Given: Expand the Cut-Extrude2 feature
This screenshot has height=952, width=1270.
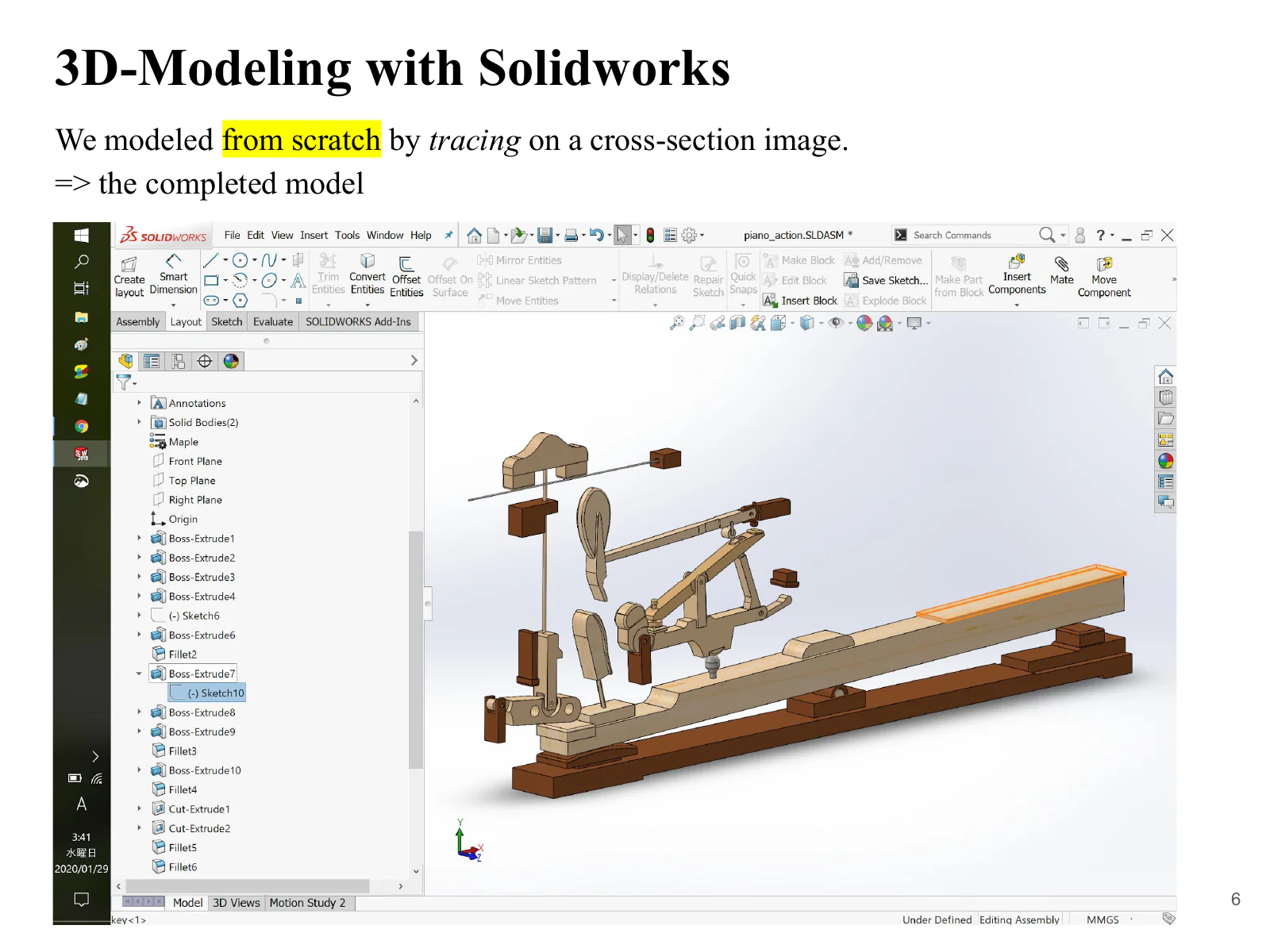Looking at the screenshot, I should click(139, 827).
